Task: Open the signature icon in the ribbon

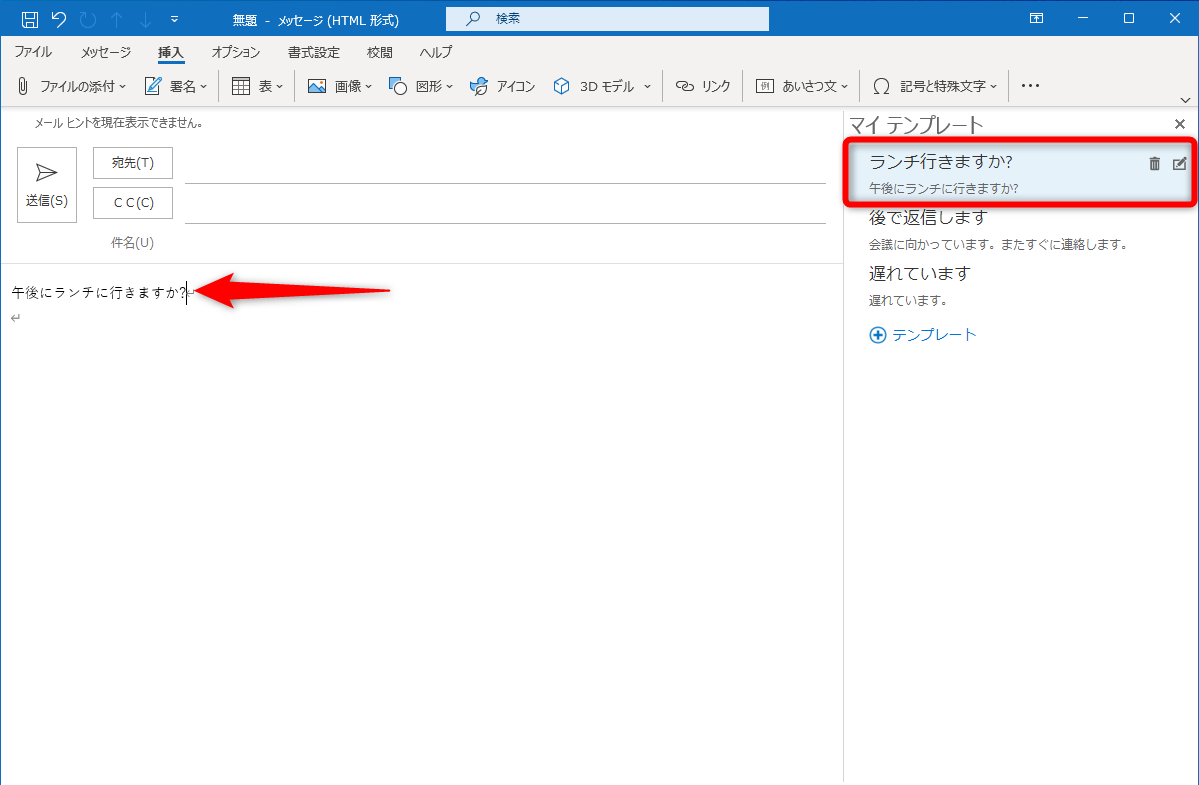Action: (153, 86)
